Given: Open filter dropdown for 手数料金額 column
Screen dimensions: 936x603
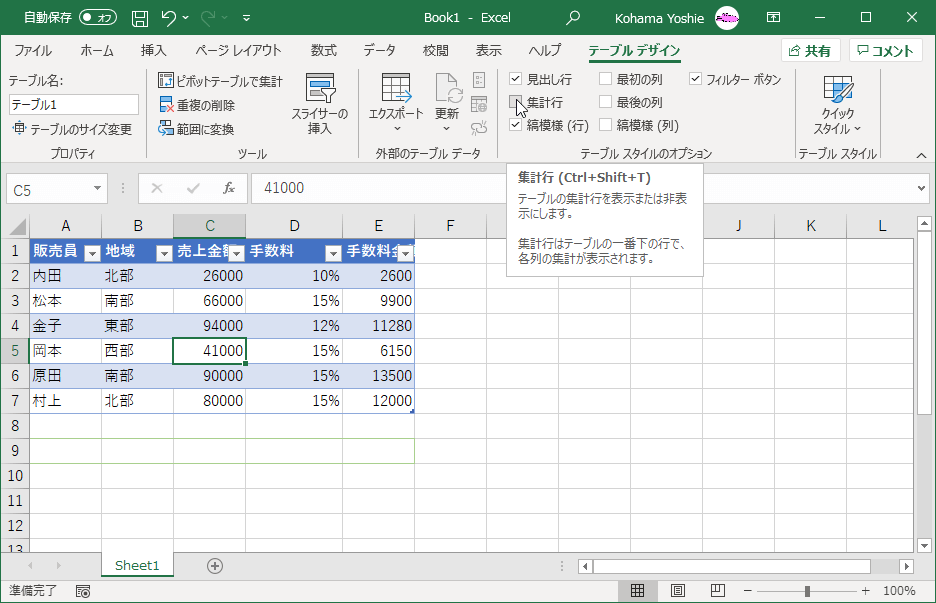Looking at the screenshot, I should [x=405, y=254].
